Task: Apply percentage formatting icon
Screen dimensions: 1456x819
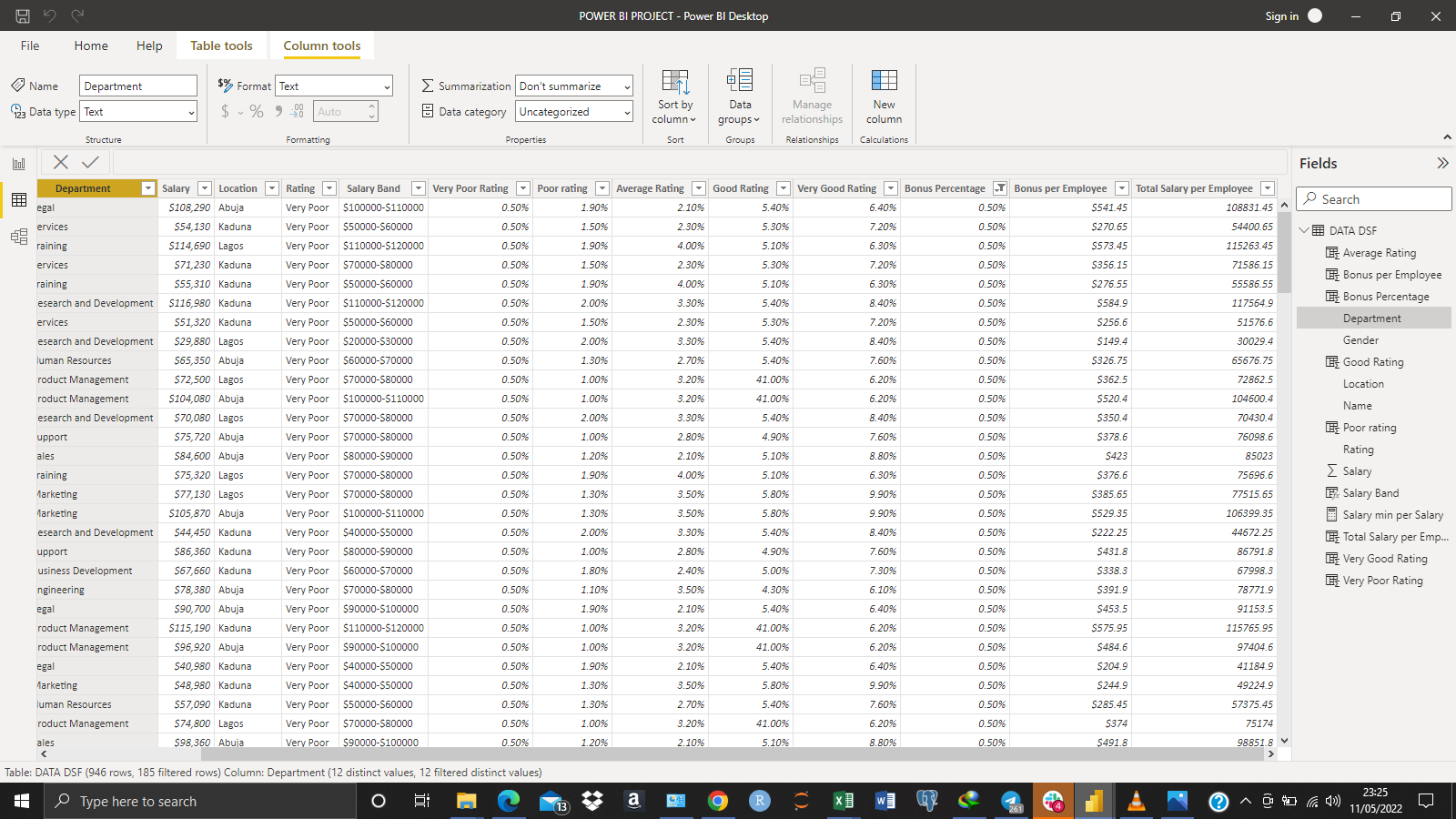Action: 256,111
